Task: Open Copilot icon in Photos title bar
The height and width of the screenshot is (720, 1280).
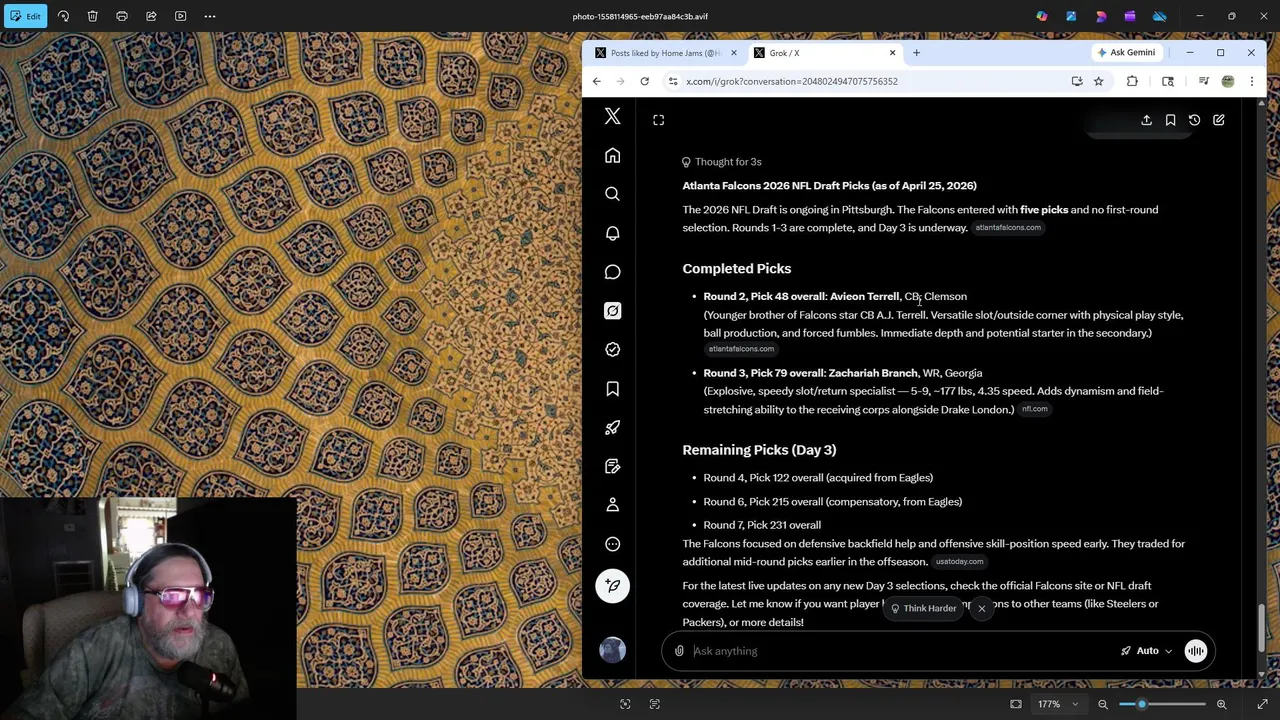Action: coord(1042,16)
